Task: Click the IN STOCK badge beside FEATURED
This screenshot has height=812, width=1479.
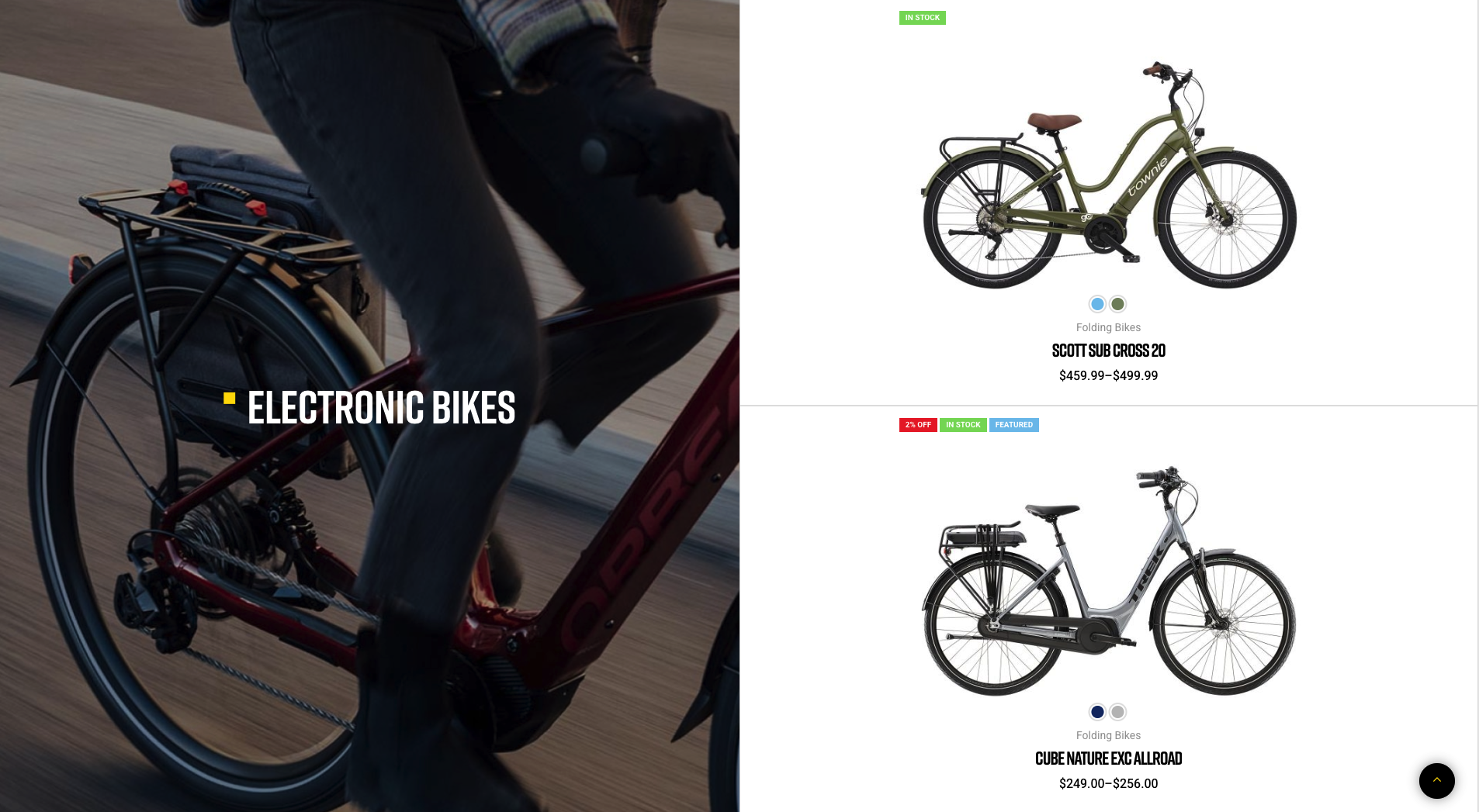Action: [963, 425]
